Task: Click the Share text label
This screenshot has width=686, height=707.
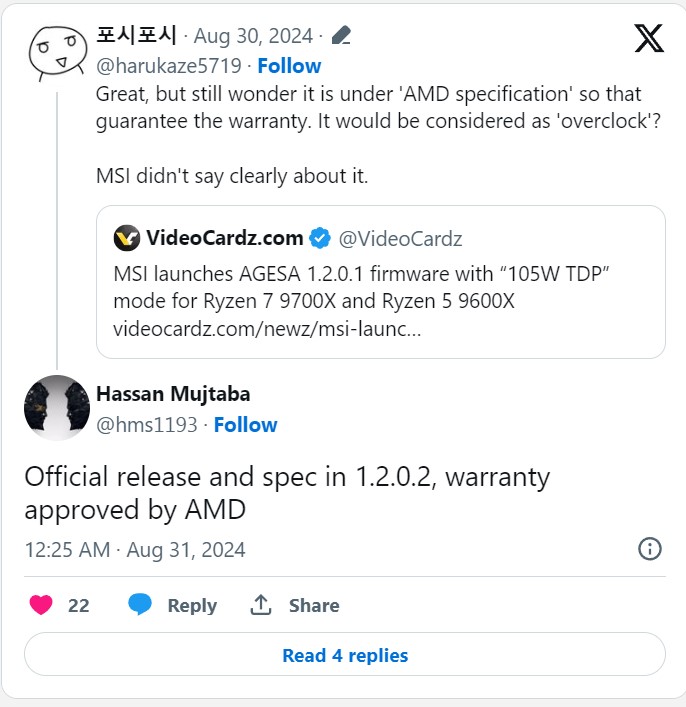Action: click(x=314, y=606)
